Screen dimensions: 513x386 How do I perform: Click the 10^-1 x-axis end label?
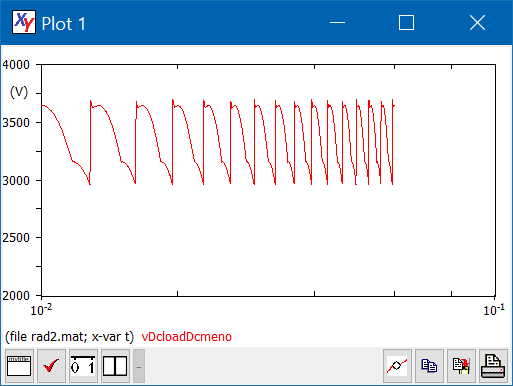pyautogui.click(x=494, y=310)
